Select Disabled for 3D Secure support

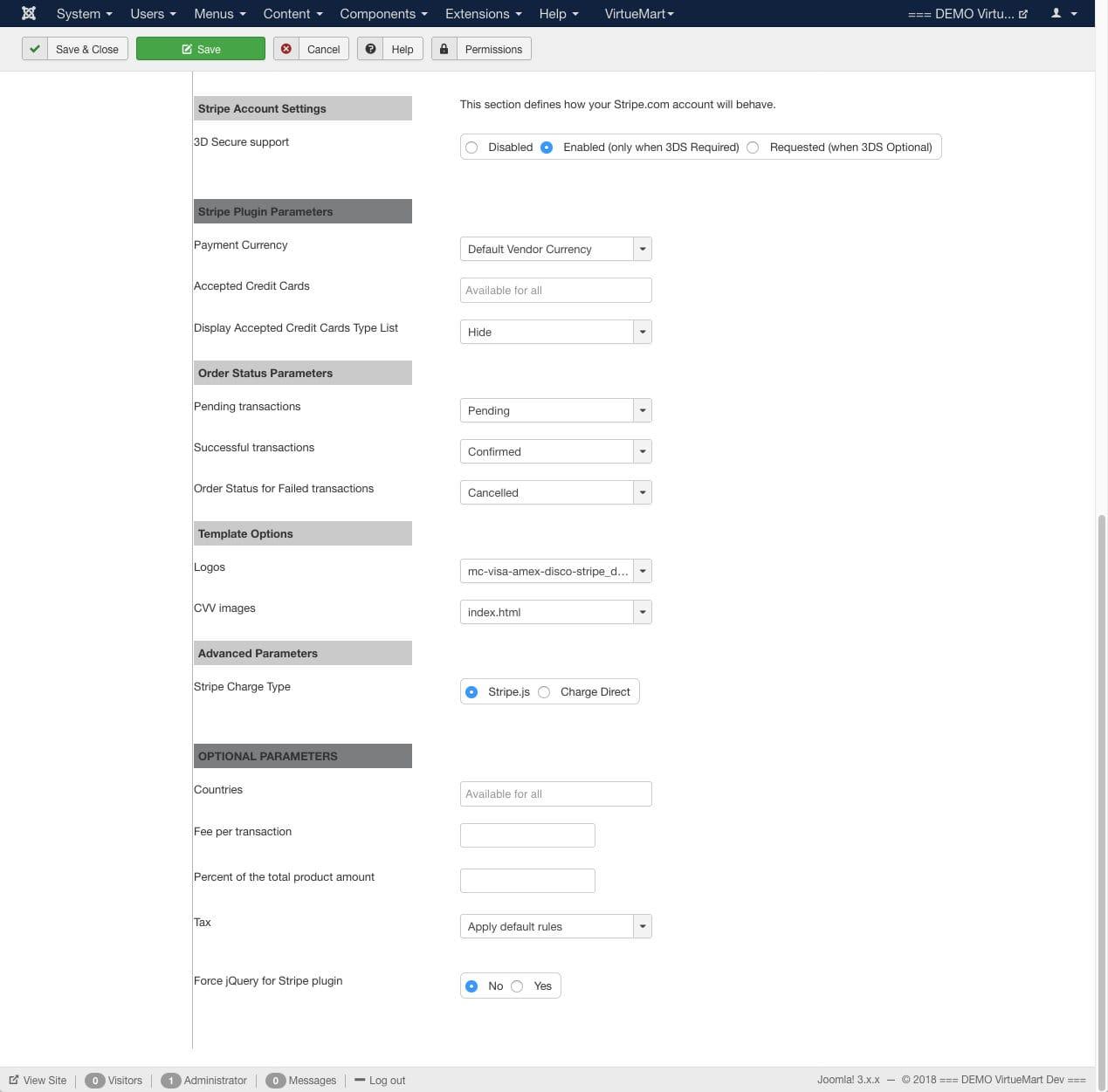point(471,148)
